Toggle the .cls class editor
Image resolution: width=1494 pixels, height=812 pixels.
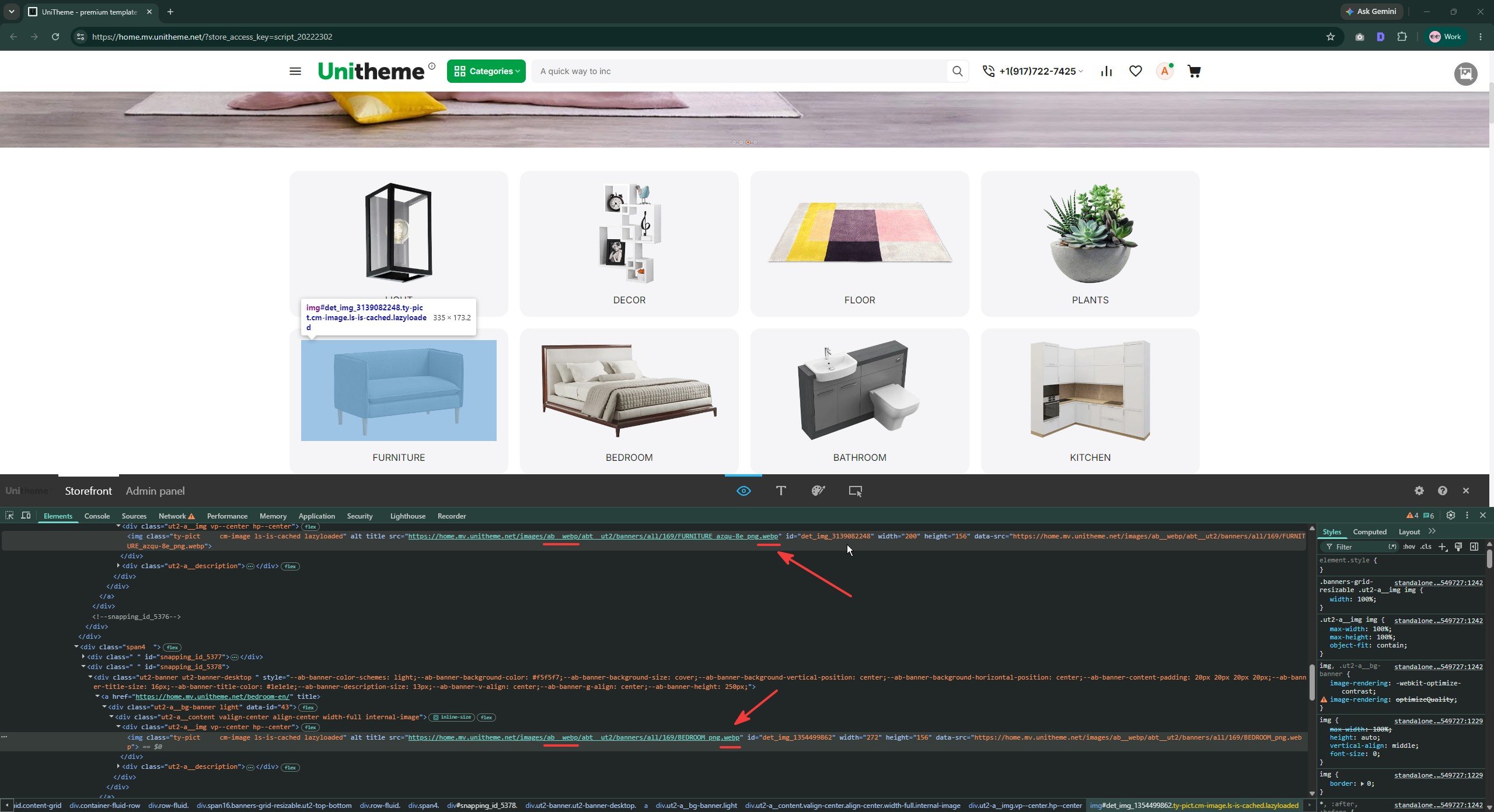point(1426,547)
